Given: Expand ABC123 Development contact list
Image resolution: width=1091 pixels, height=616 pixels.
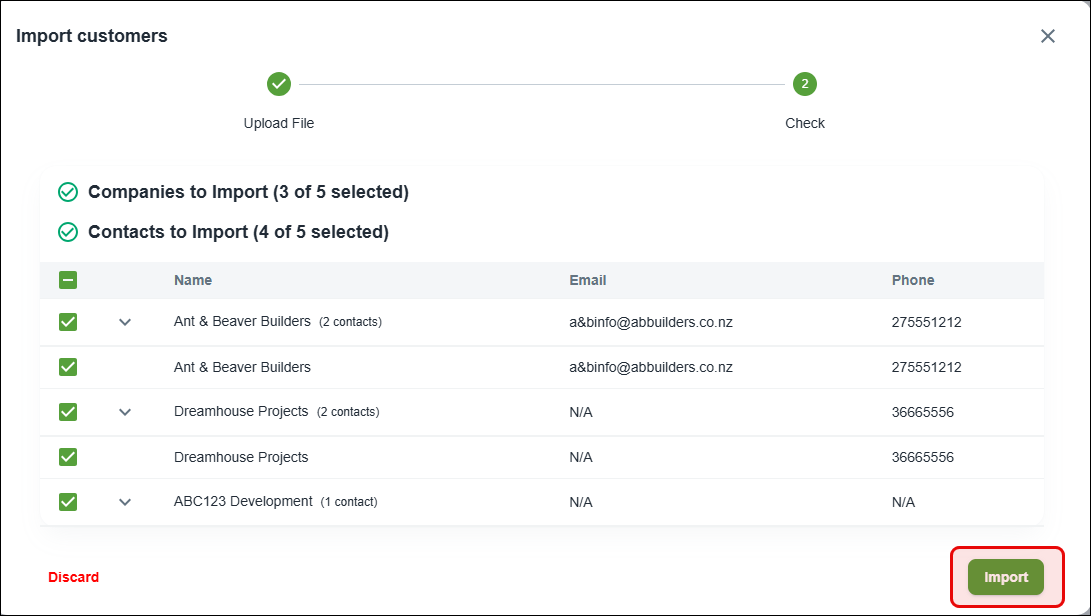Looking at the screenshot, I should (x=125, y=501).
